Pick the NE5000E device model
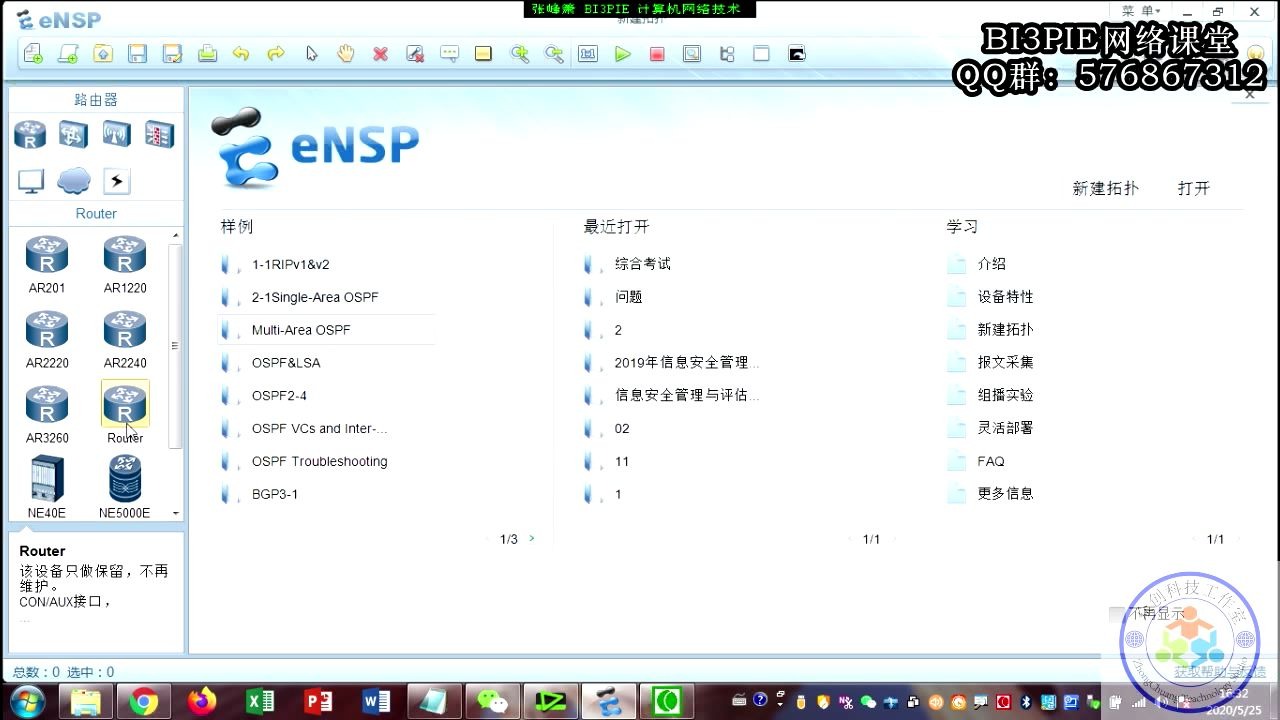Image resolution: width=1280 pixels, height=720 pixels. point(125,486)
